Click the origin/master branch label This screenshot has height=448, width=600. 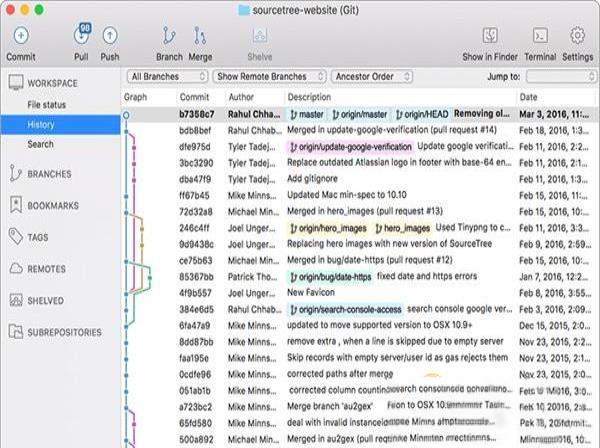point(360,114)
